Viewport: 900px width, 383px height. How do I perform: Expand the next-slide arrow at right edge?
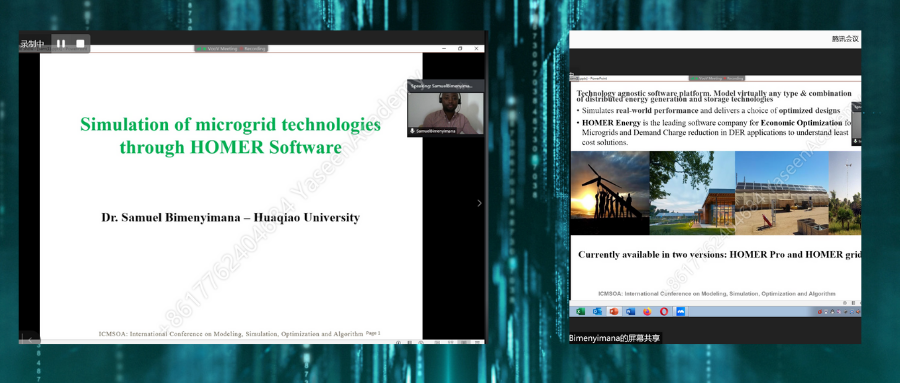(479, 203)
